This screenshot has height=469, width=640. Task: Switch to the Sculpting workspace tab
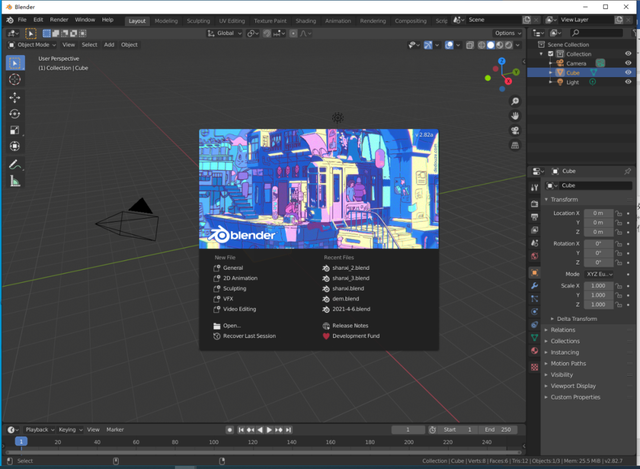point(199,19)
